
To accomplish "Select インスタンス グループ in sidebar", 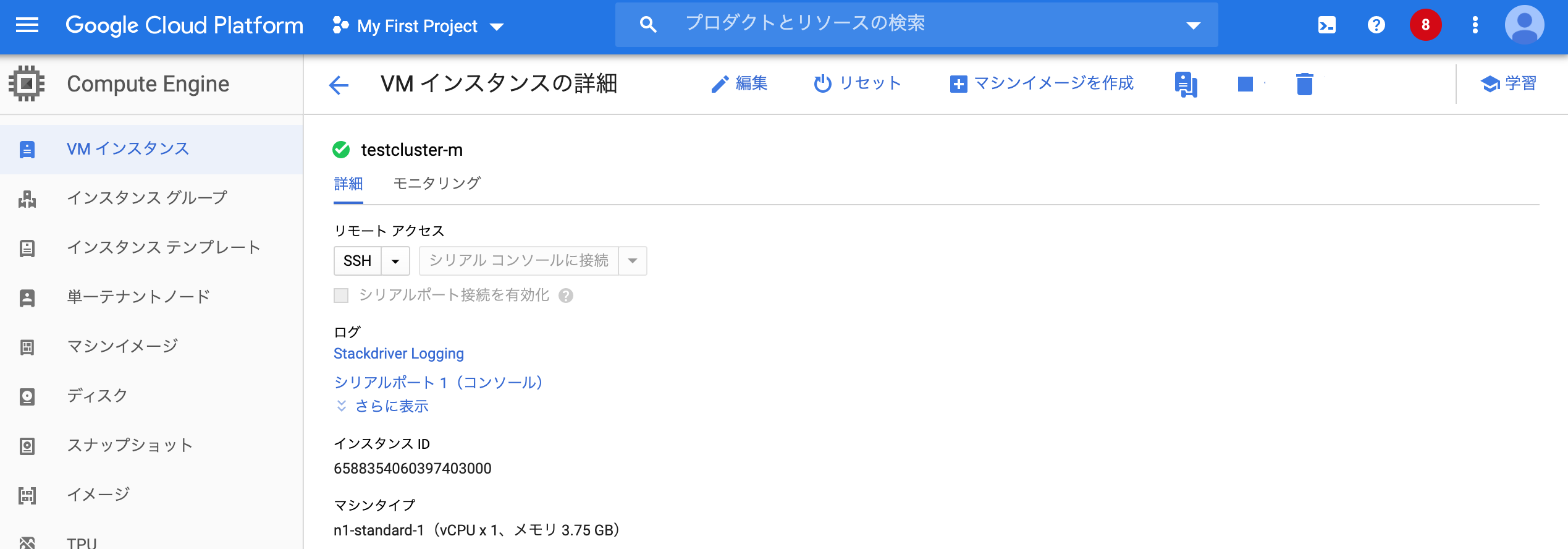I will pyautogui.click(x=147, y=198).
